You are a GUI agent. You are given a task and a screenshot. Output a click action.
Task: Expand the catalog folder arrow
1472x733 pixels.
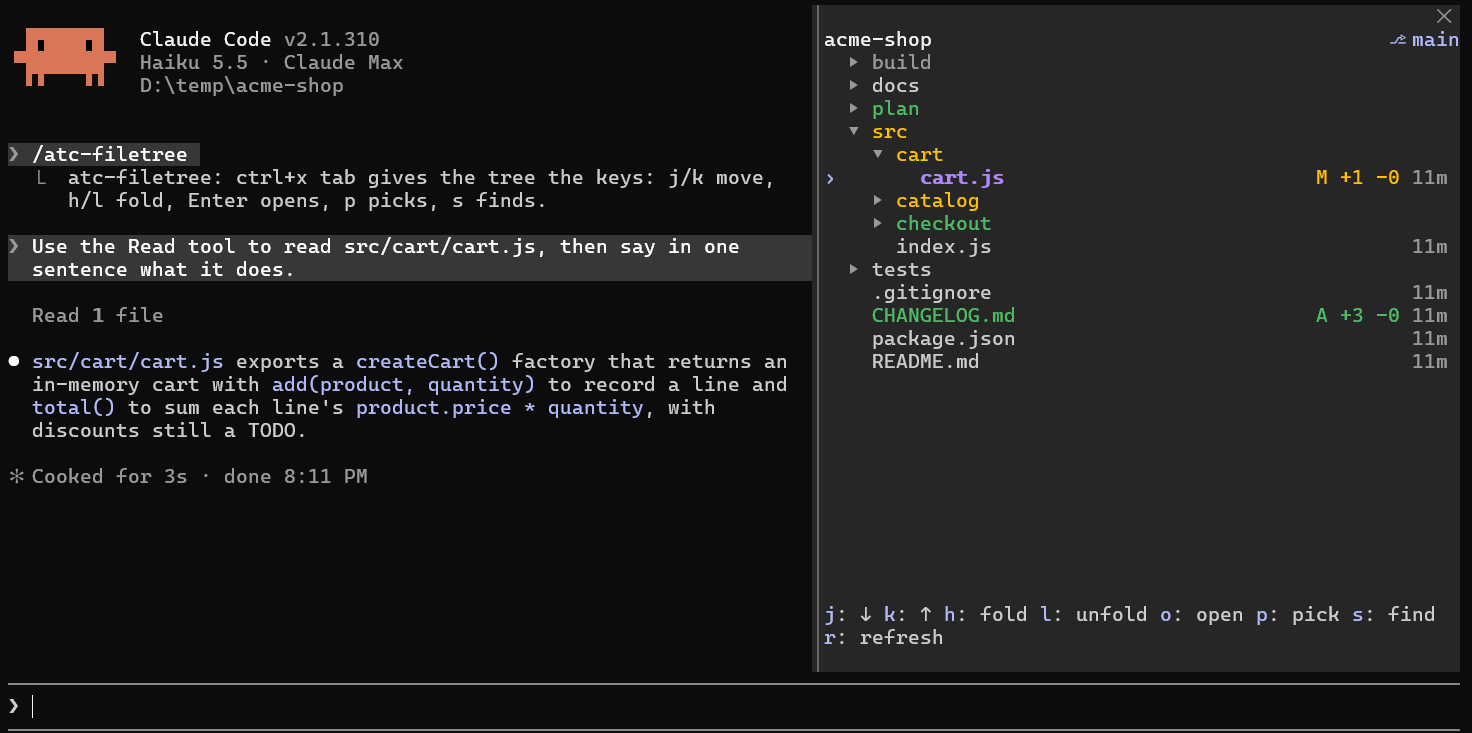[878, 200]
